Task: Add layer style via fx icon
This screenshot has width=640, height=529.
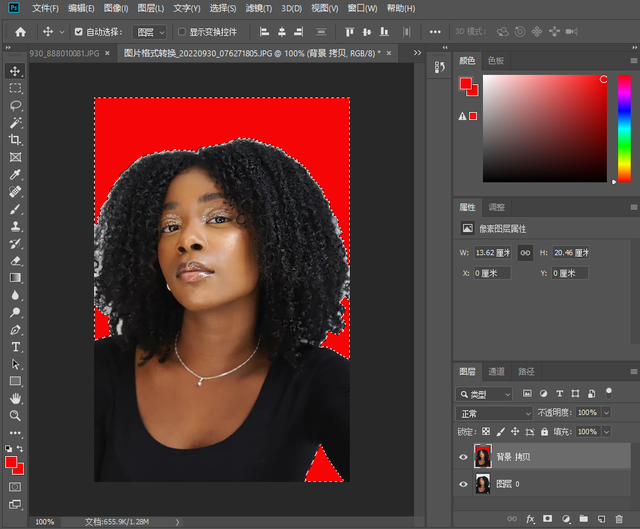Action: click(531, 519)
